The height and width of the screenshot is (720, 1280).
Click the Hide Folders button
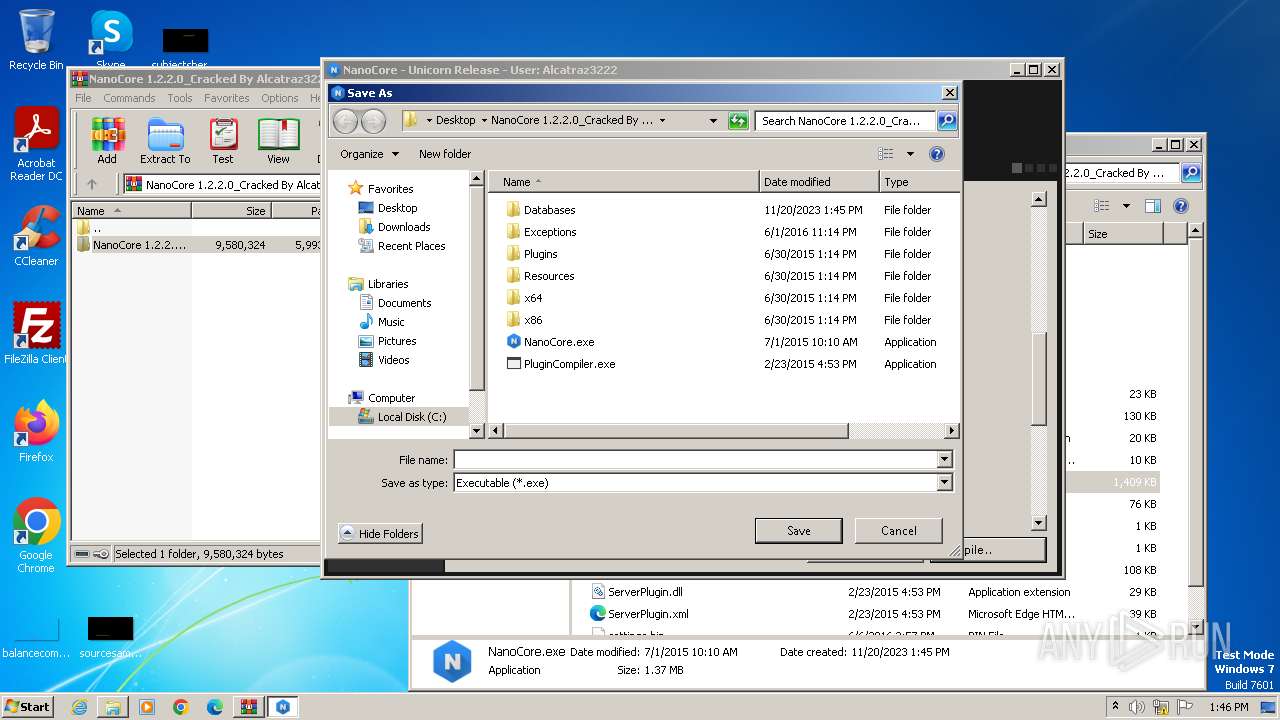point(380,534)
